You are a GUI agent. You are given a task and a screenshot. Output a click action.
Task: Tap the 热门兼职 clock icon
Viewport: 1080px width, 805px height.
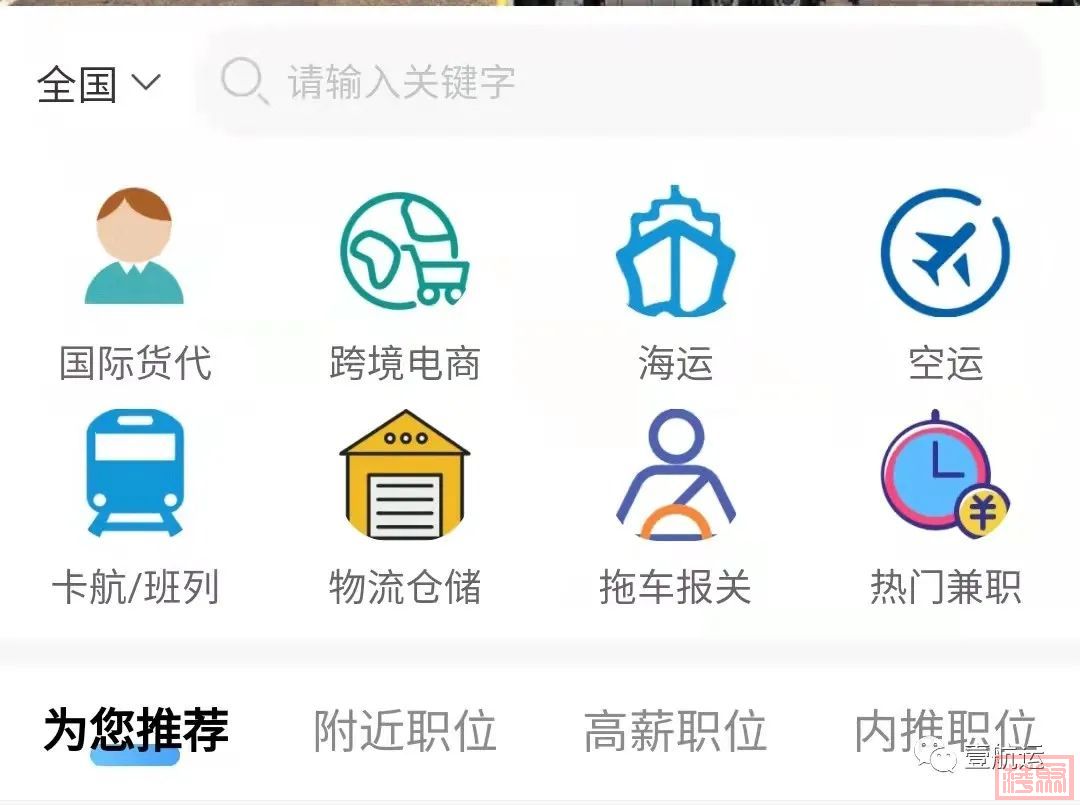tap(945, 474)
